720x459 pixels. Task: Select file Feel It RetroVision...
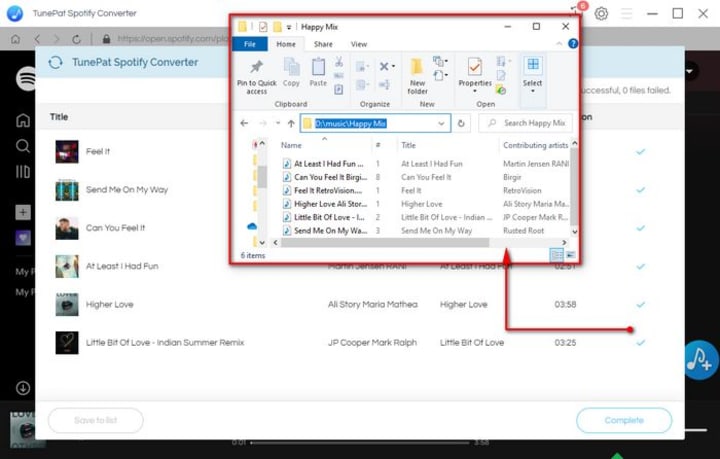328,190
